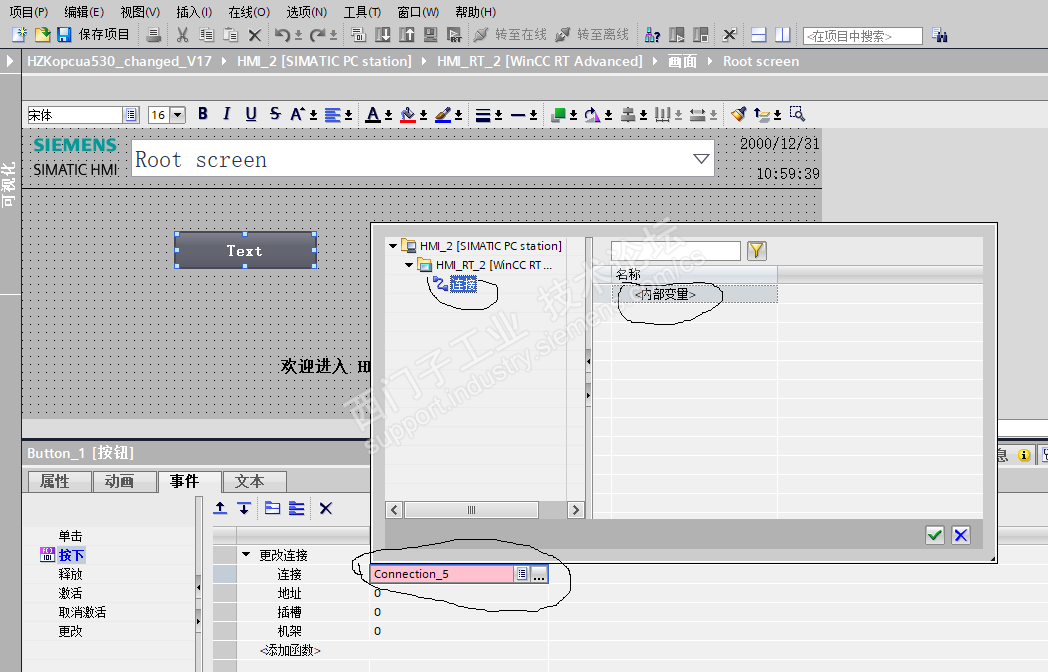Open the 视图(V) menu
This screenshot has height=672, width=1048.
140,12
